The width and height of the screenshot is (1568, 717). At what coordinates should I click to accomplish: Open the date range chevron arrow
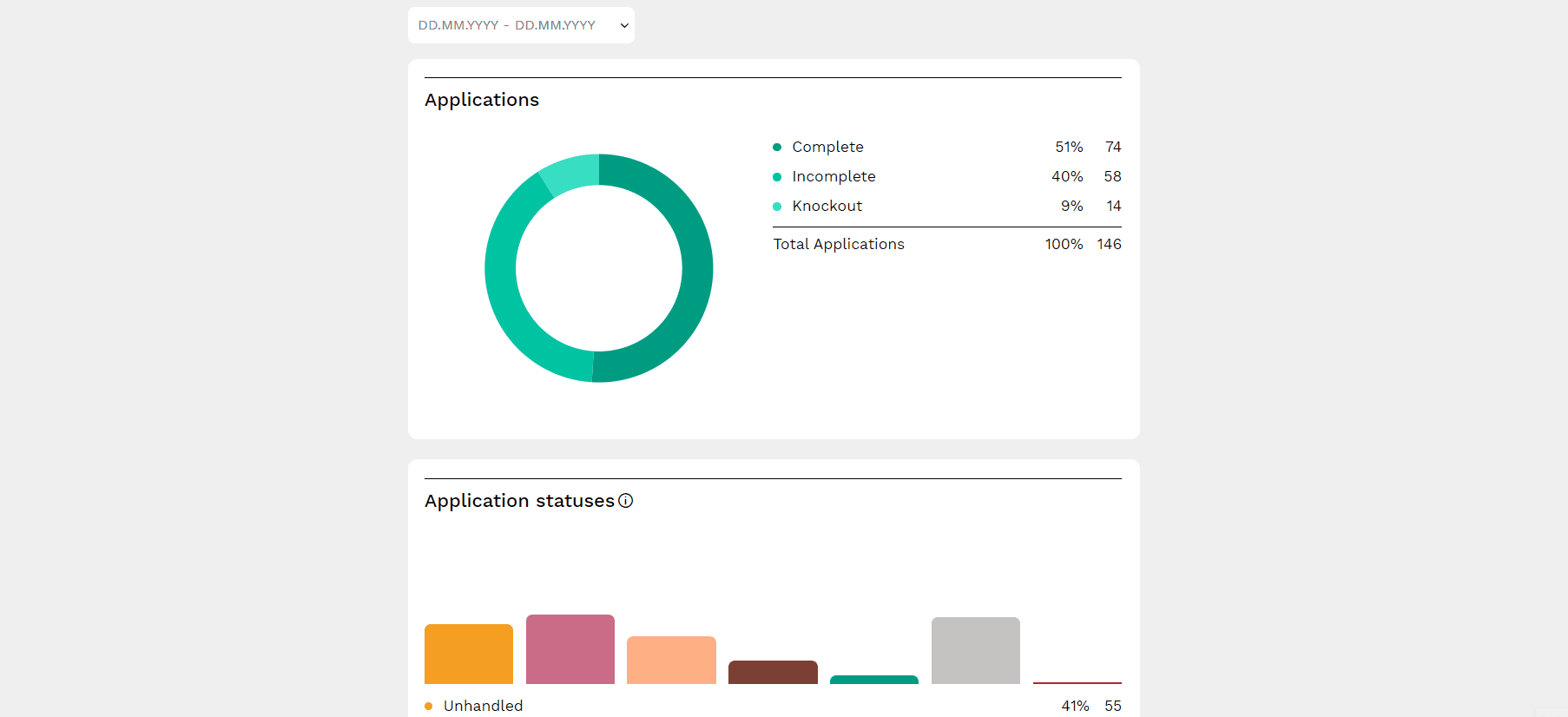coord(623,26)
